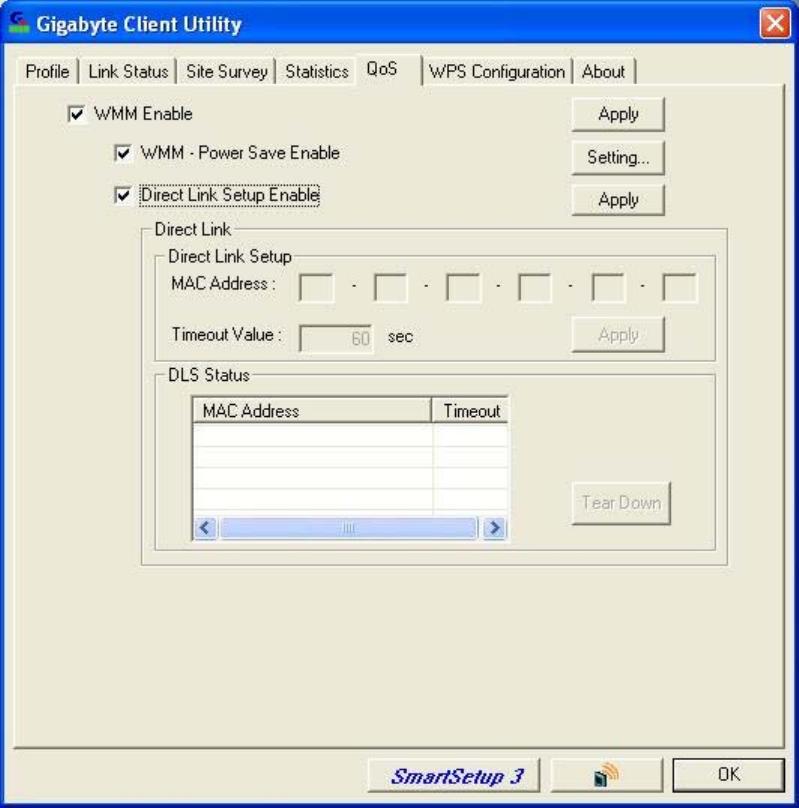Open the Link Status tab
The width and height of the screenshot is (799, 808).
tap(128, 71)
